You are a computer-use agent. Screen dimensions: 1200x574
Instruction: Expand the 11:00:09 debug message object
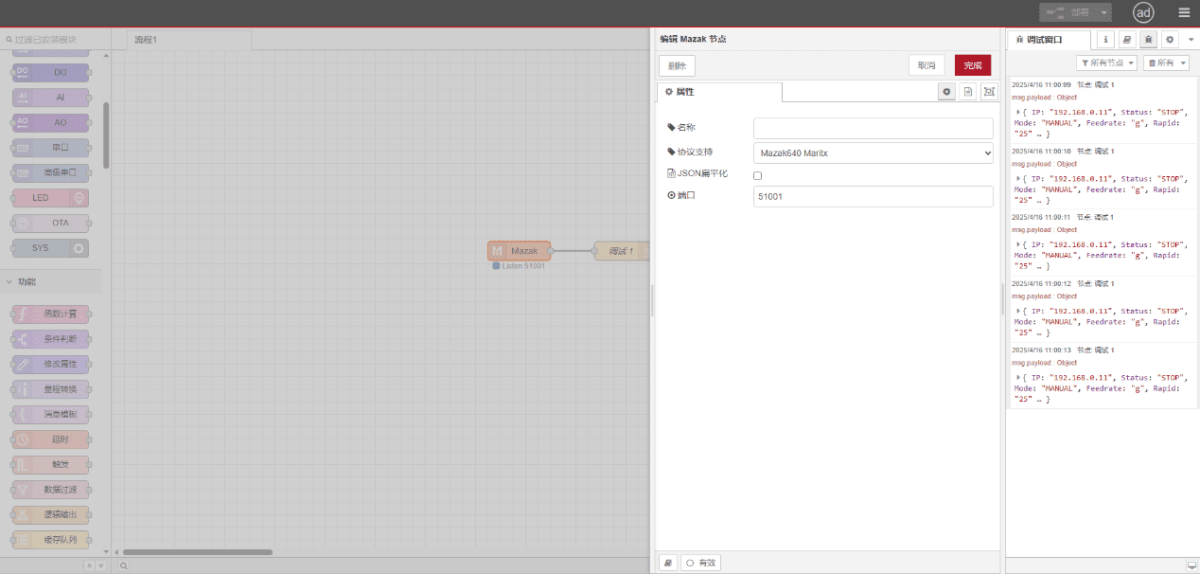coord(1019,114)
